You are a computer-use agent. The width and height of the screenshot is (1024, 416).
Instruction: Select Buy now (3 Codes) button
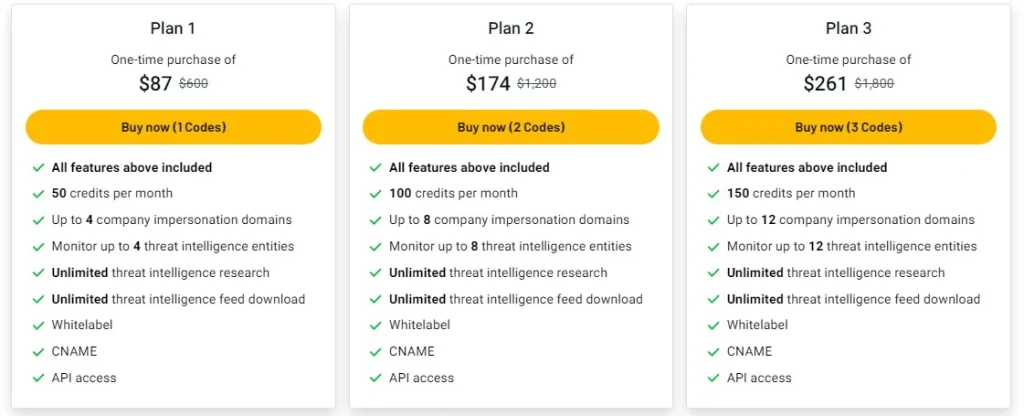(848, 127)
